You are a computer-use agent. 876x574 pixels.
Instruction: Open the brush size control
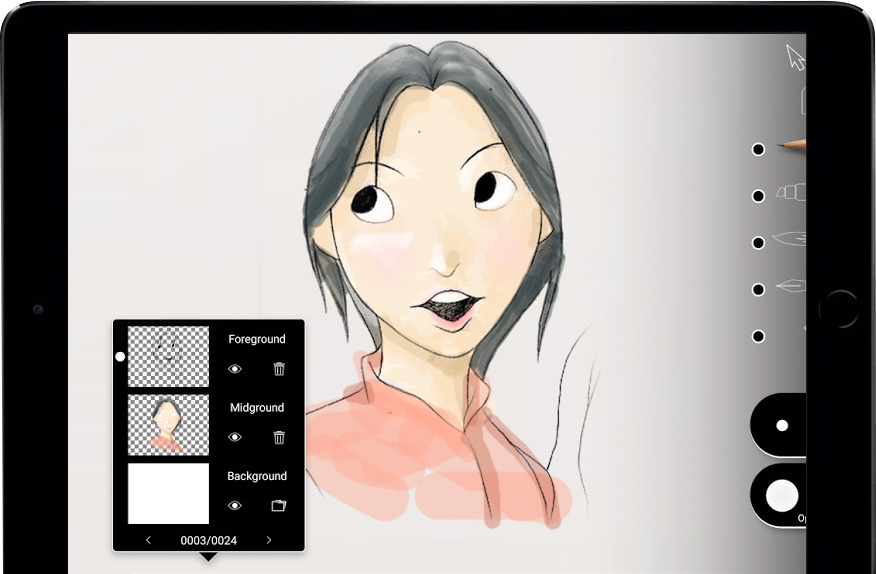click(x=780, y=425)
